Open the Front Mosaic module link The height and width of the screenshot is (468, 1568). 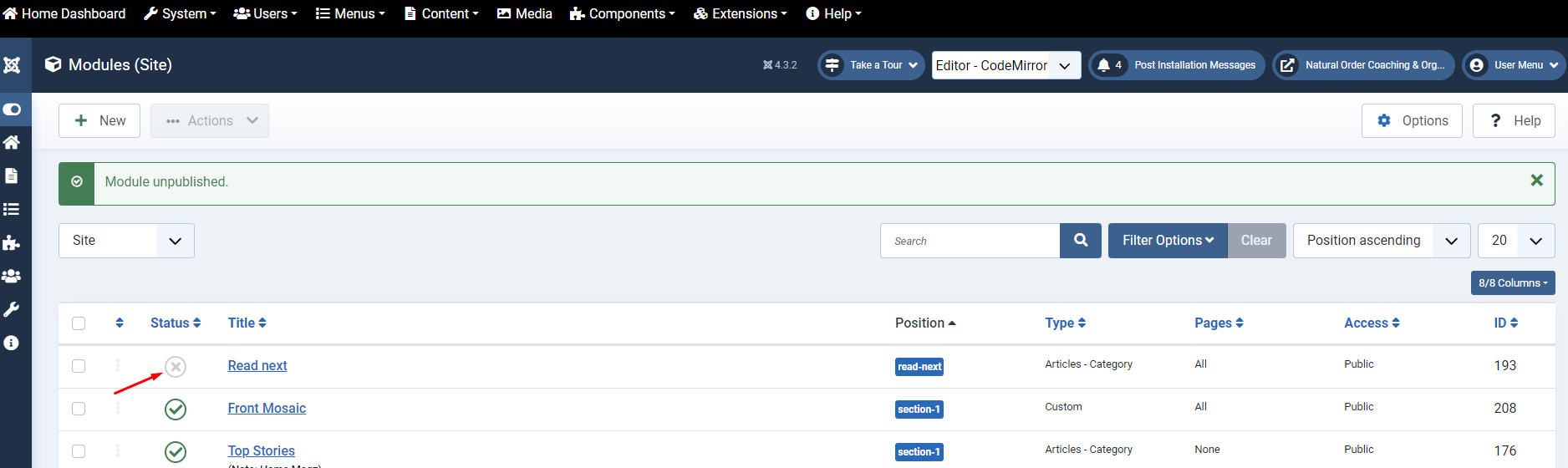click(x=267, y=409)
